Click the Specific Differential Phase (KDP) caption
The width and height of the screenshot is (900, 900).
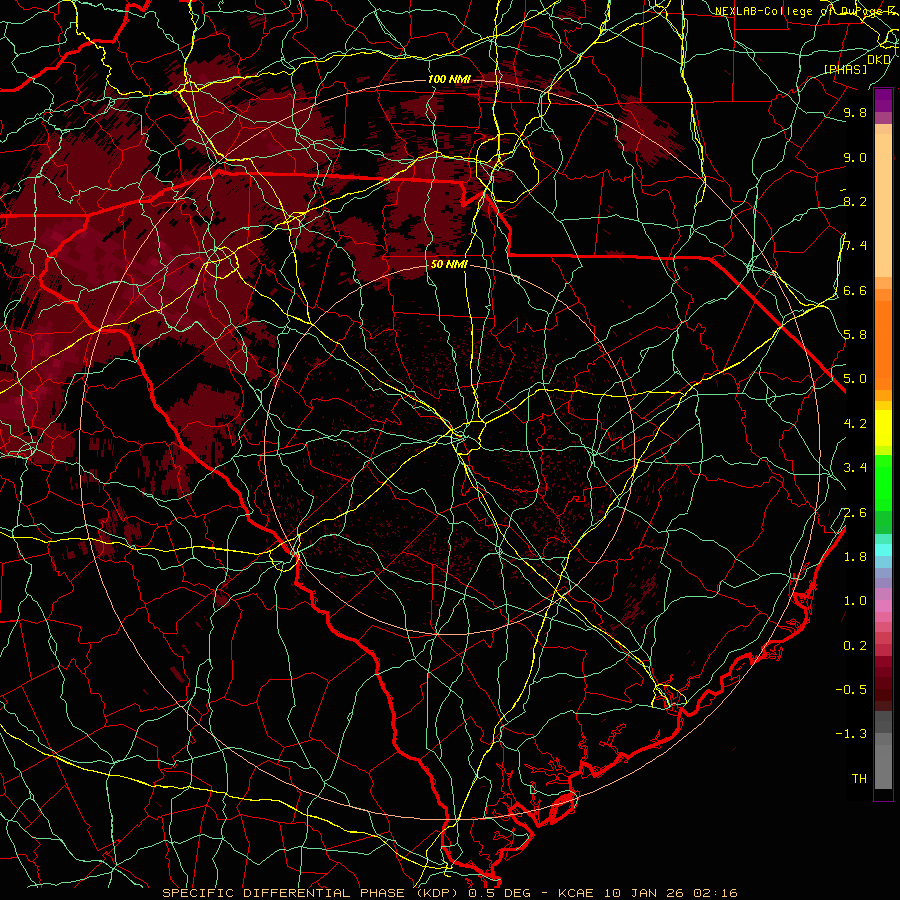312,893
